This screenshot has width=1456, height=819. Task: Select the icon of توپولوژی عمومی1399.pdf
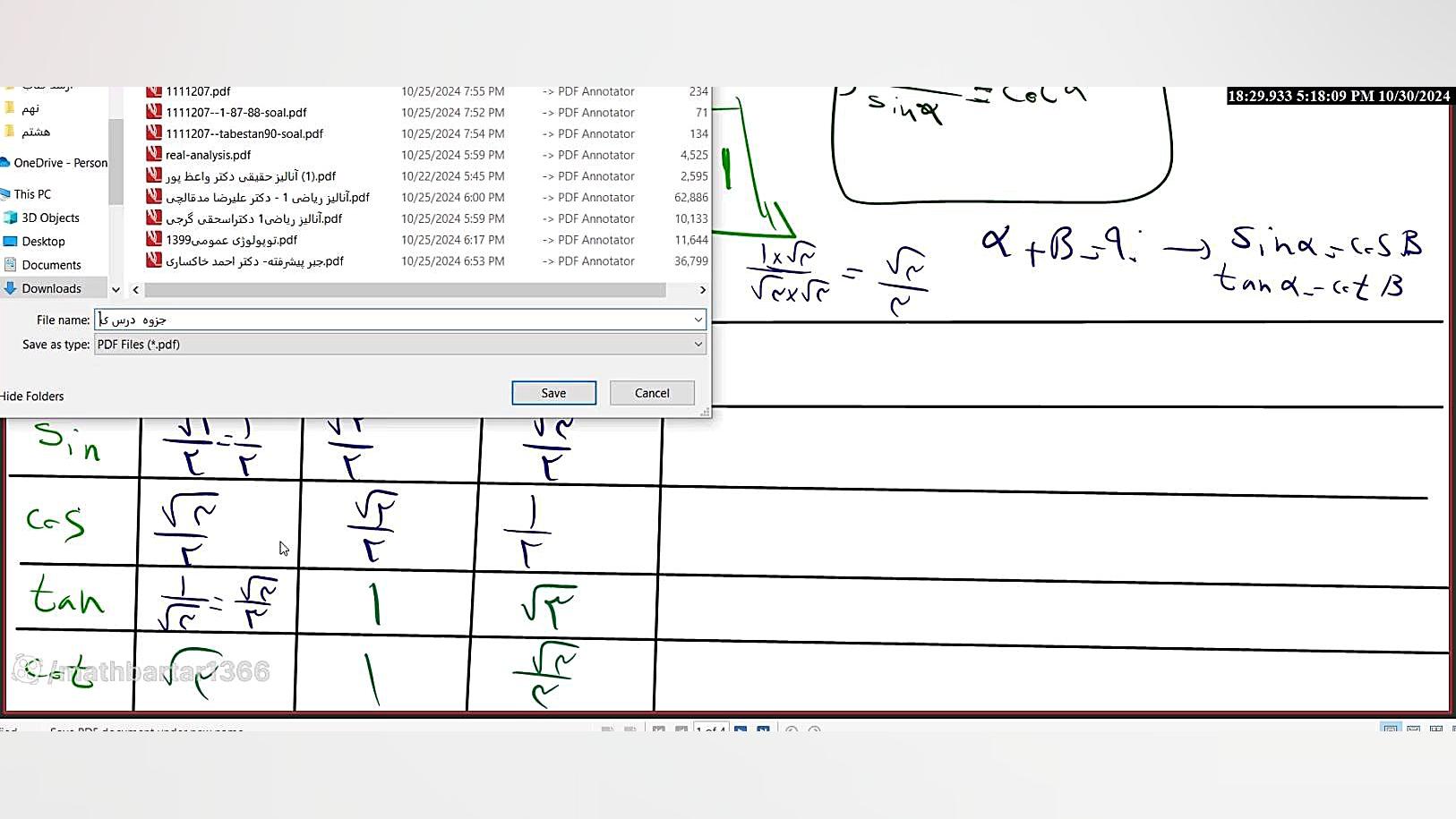[154, 240]
